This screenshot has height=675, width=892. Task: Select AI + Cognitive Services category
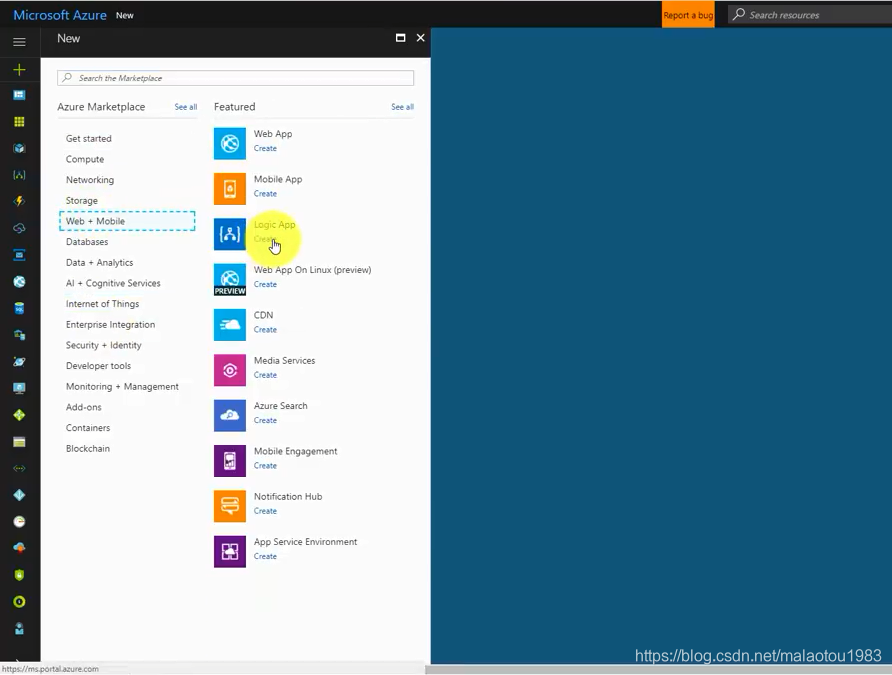[x=113, y=283]
